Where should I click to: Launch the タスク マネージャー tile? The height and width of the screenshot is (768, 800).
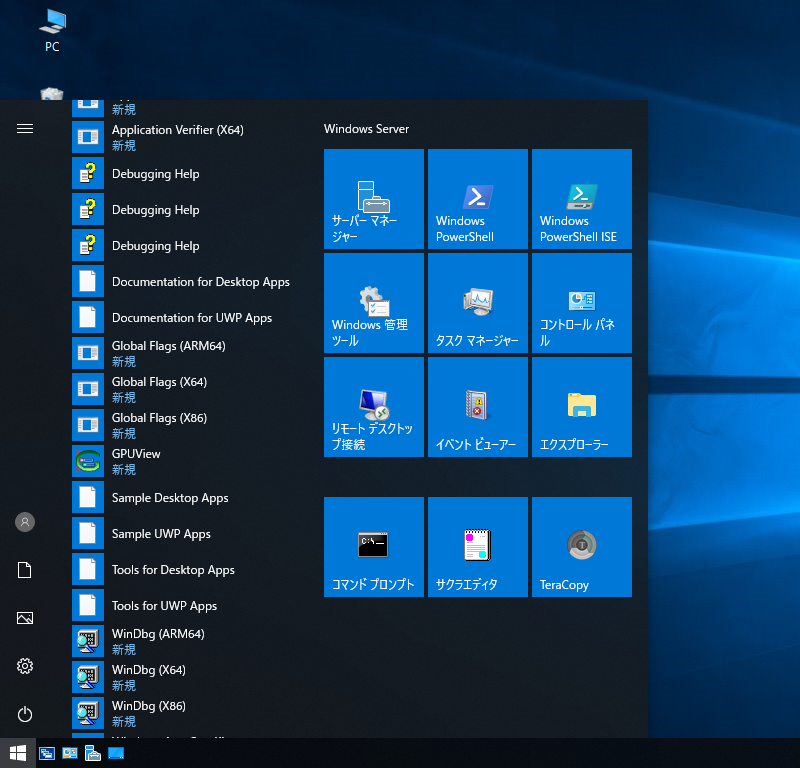tap(478, 303)
